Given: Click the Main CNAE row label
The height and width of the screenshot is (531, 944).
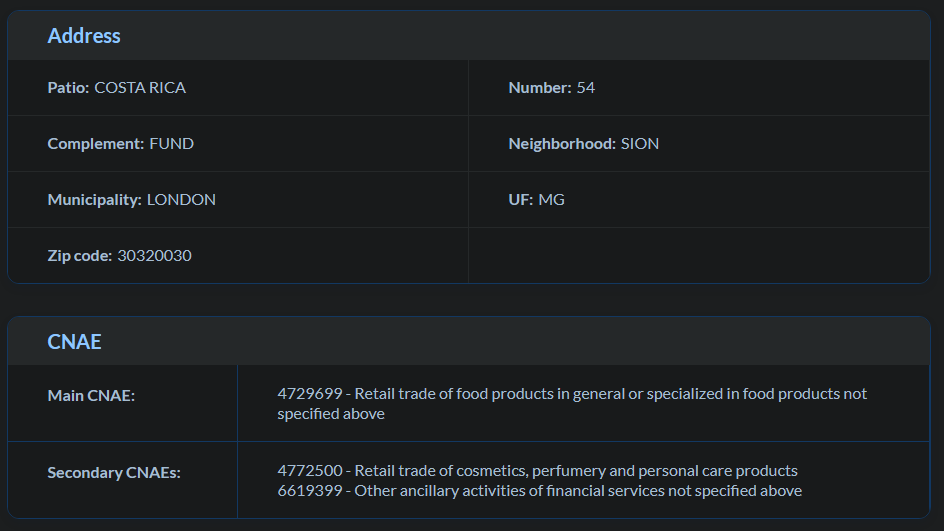Looking at the screenshot, I should (91, 396).
